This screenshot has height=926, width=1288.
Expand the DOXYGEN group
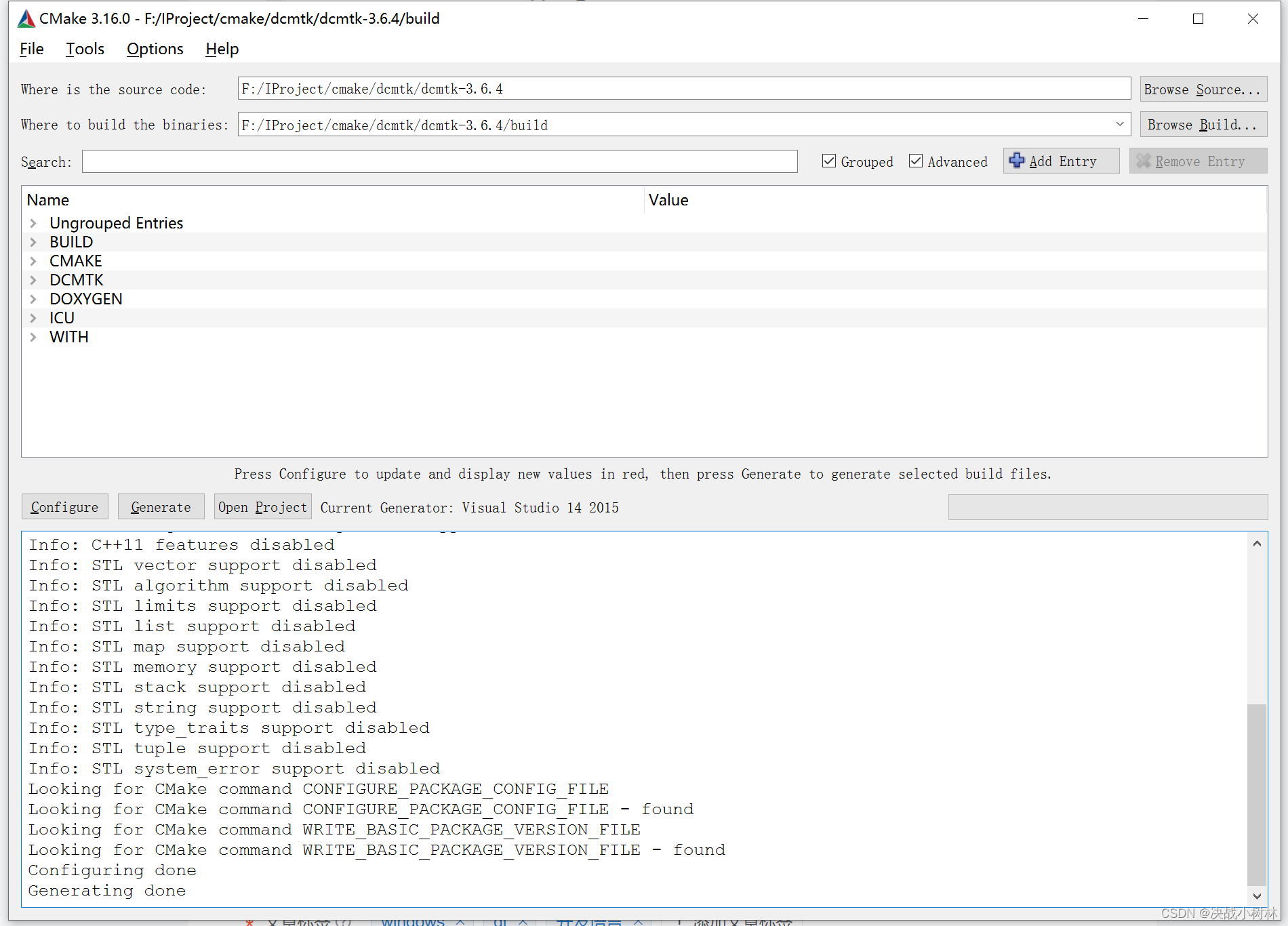tap(34, 298)
